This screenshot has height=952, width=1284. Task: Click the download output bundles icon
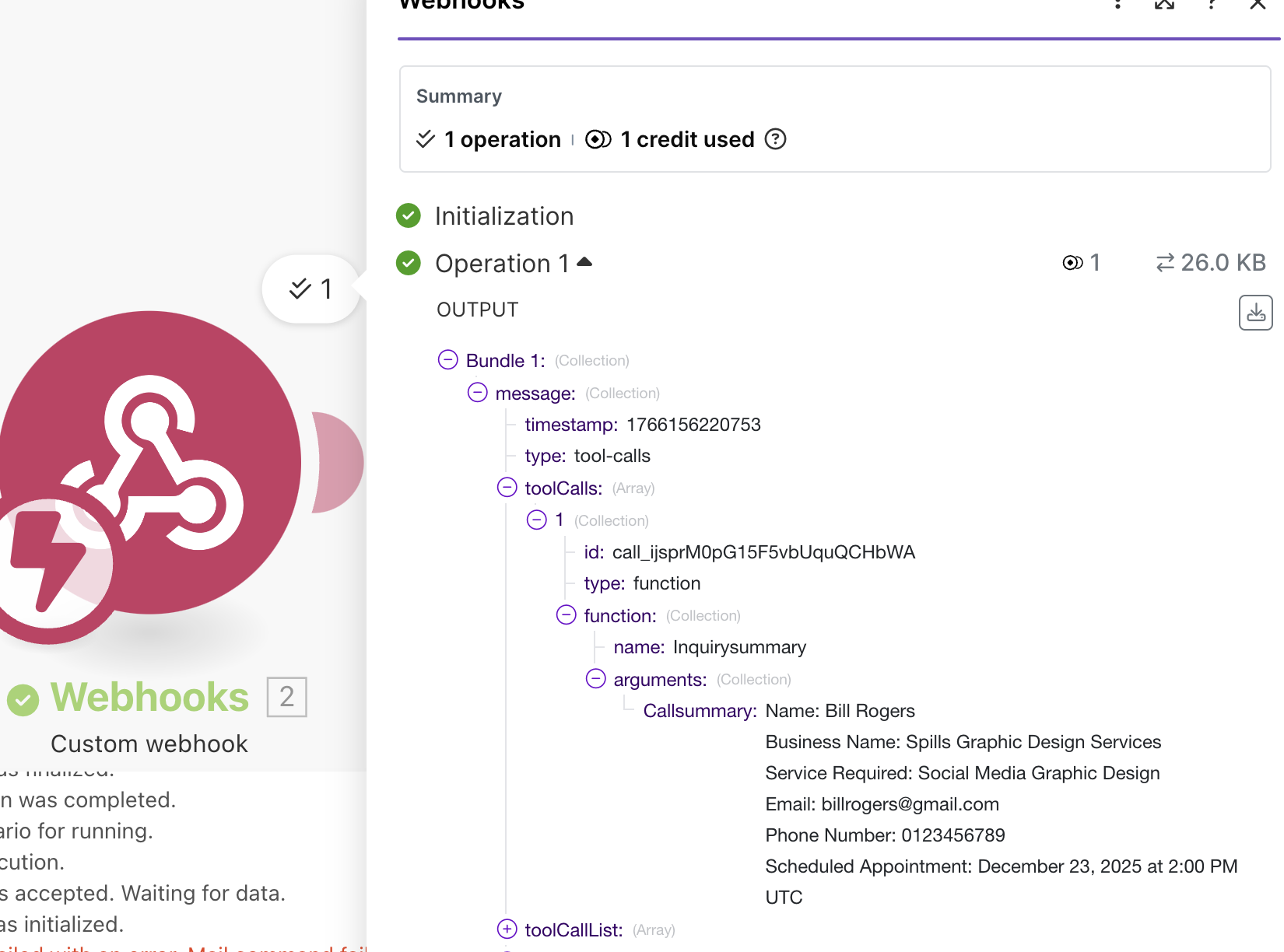(x=1255, y=313)
